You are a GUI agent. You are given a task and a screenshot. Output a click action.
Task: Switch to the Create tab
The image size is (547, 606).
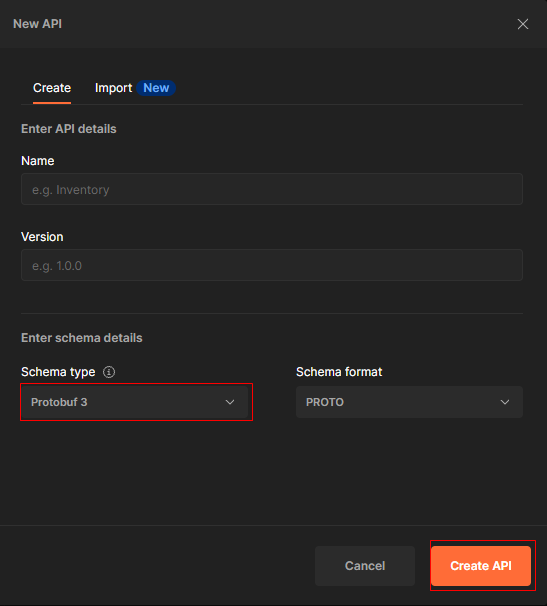52,88
